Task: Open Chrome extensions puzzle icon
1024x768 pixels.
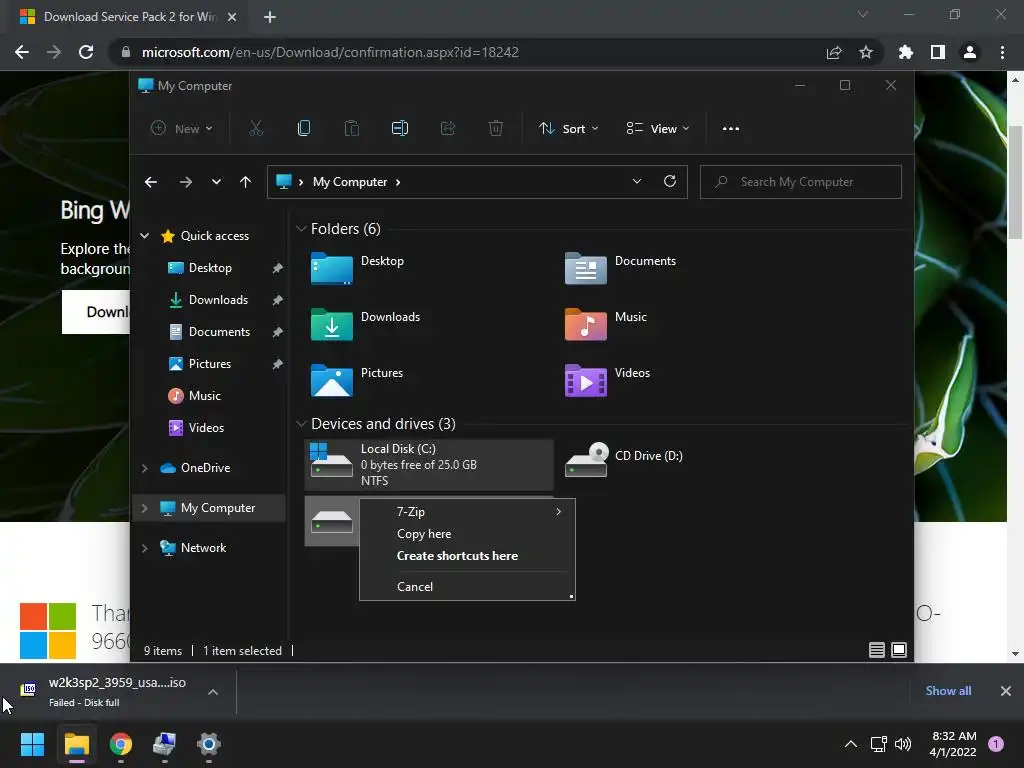Action: (906, 52)
